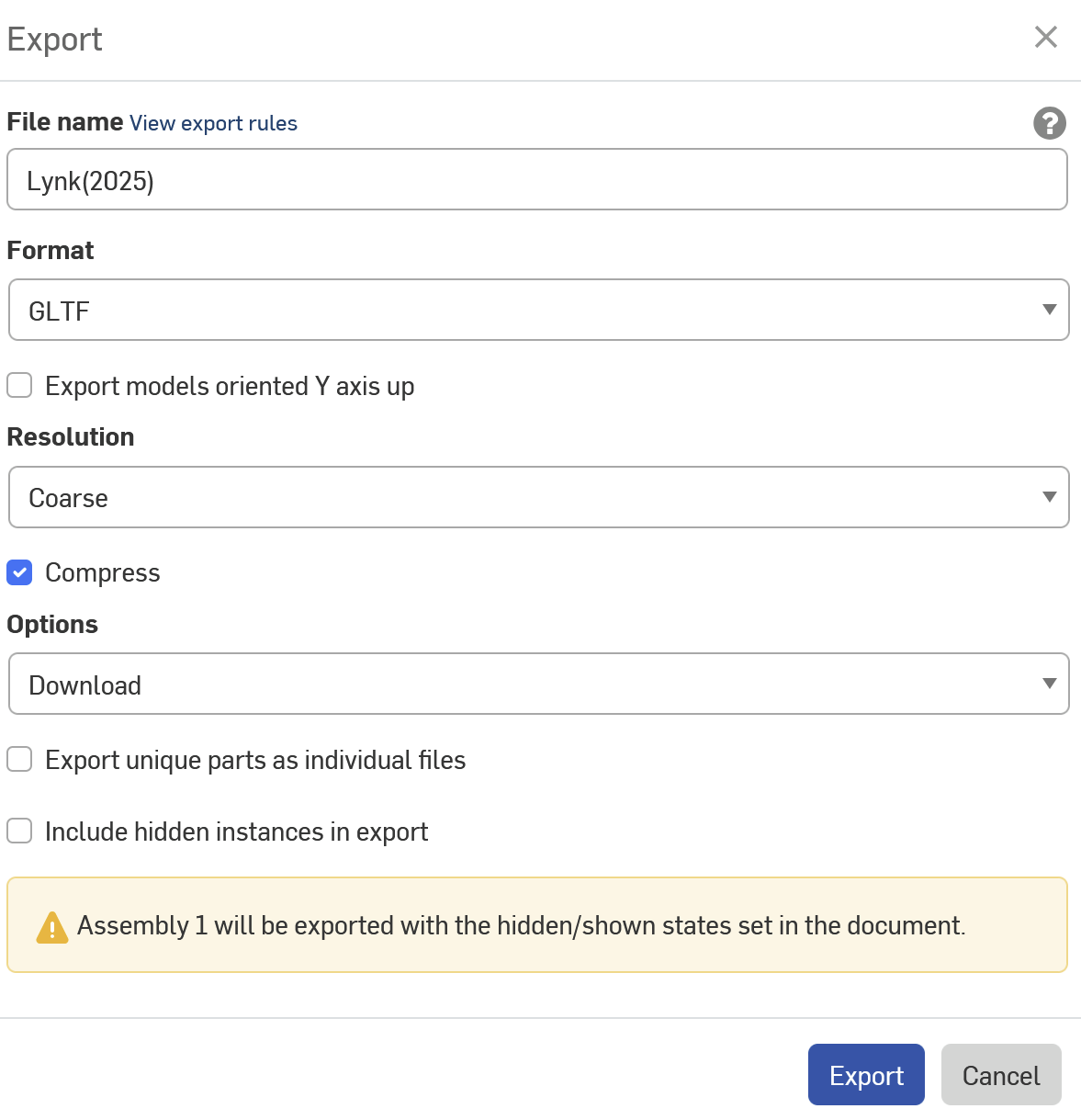Enable include hidden instances in export
The width and height of the screenshot is (1081, 1120).
pyautogui.click(x=19, y=831)
